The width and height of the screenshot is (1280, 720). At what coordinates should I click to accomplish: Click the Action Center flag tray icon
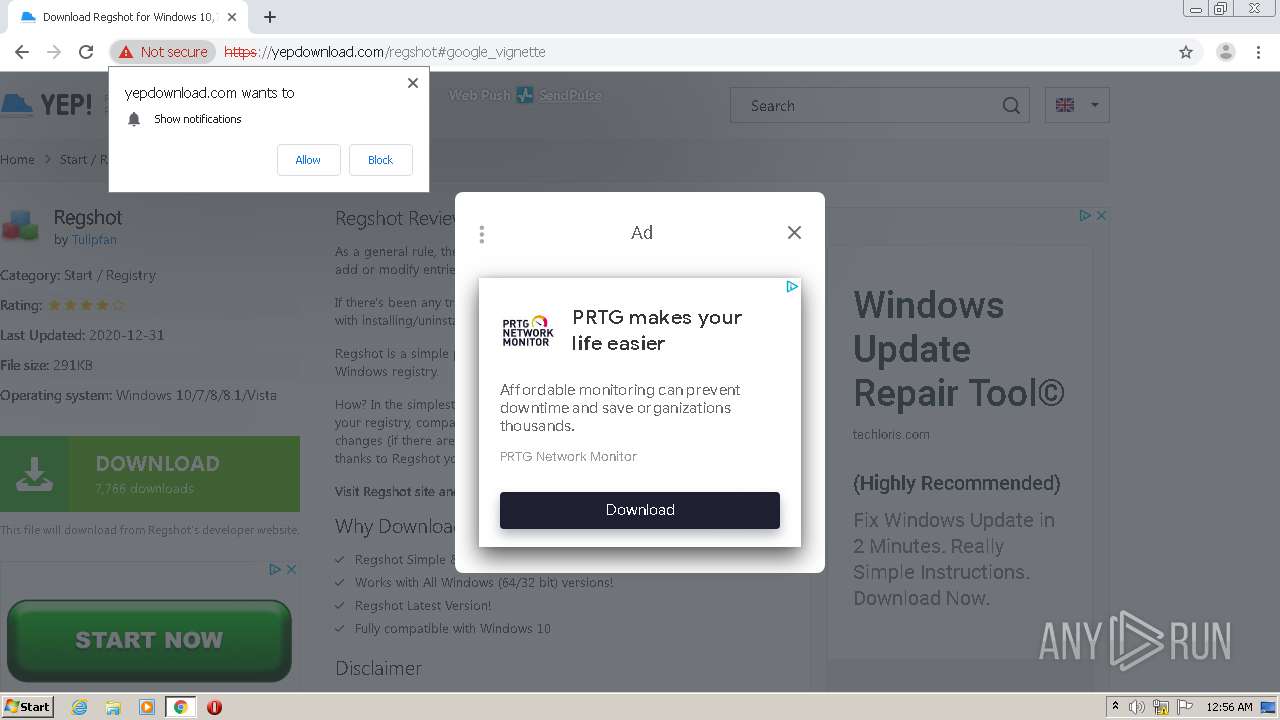click(1184, 707)
